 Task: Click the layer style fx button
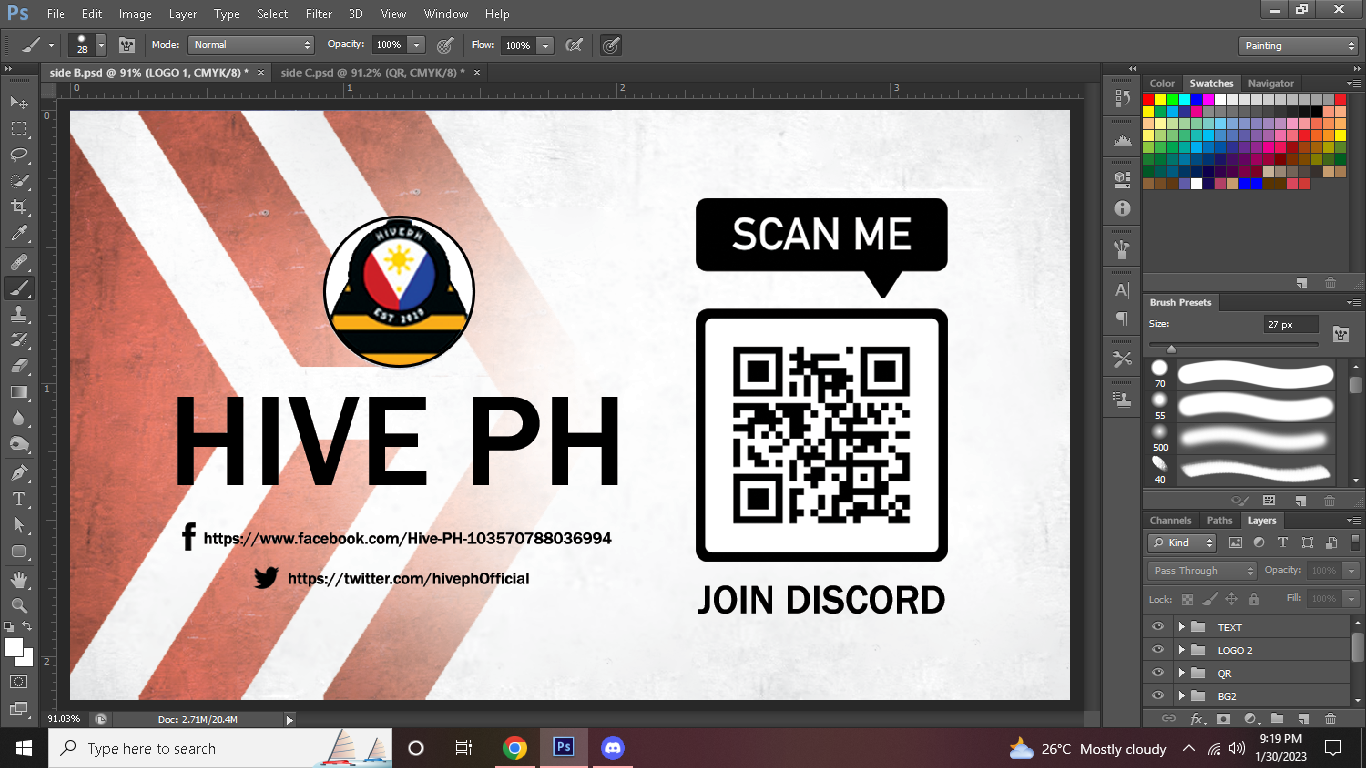pyautogui.click(x=1197, y=719)
